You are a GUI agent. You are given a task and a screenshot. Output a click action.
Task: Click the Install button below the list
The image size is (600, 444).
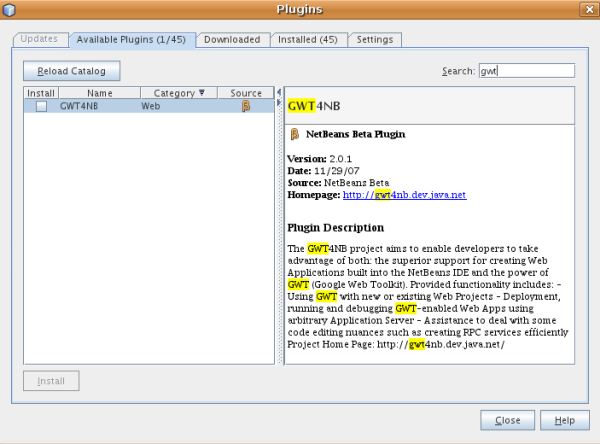click(x=51, y=381)
